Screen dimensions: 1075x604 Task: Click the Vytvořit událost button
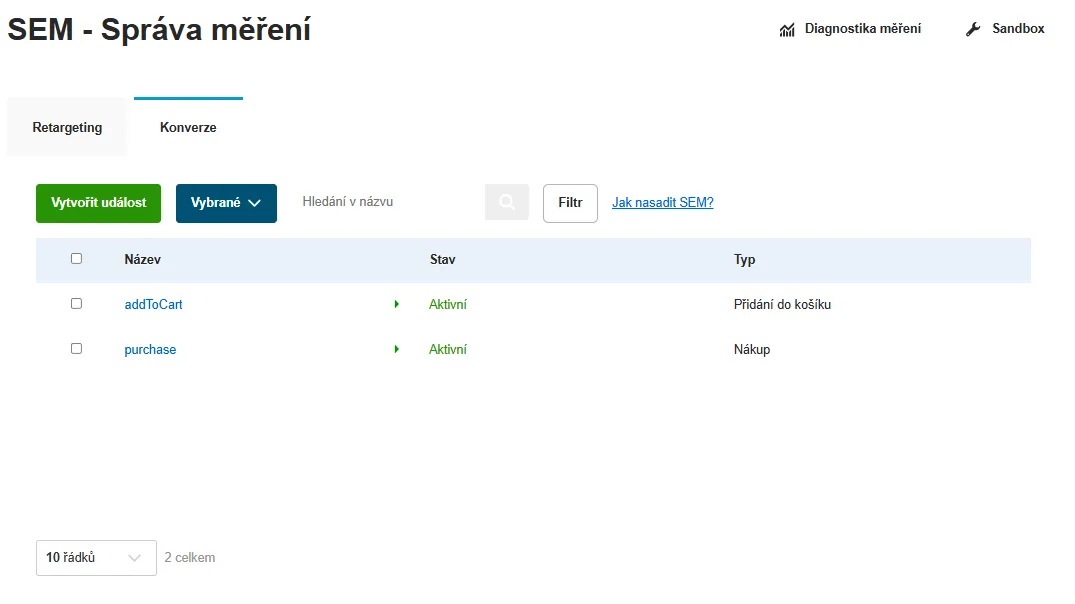click(99, 203)
